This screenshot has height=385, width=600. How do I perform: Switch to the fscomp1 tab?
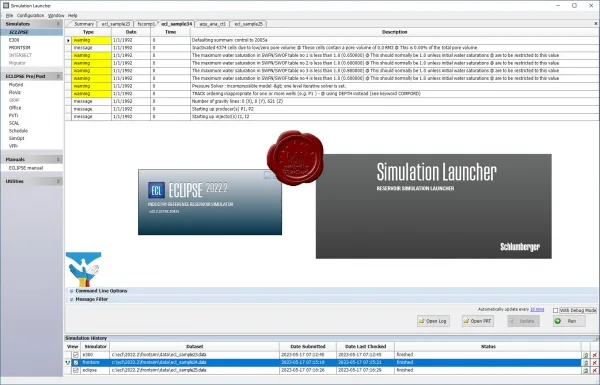tap(146, 24)
